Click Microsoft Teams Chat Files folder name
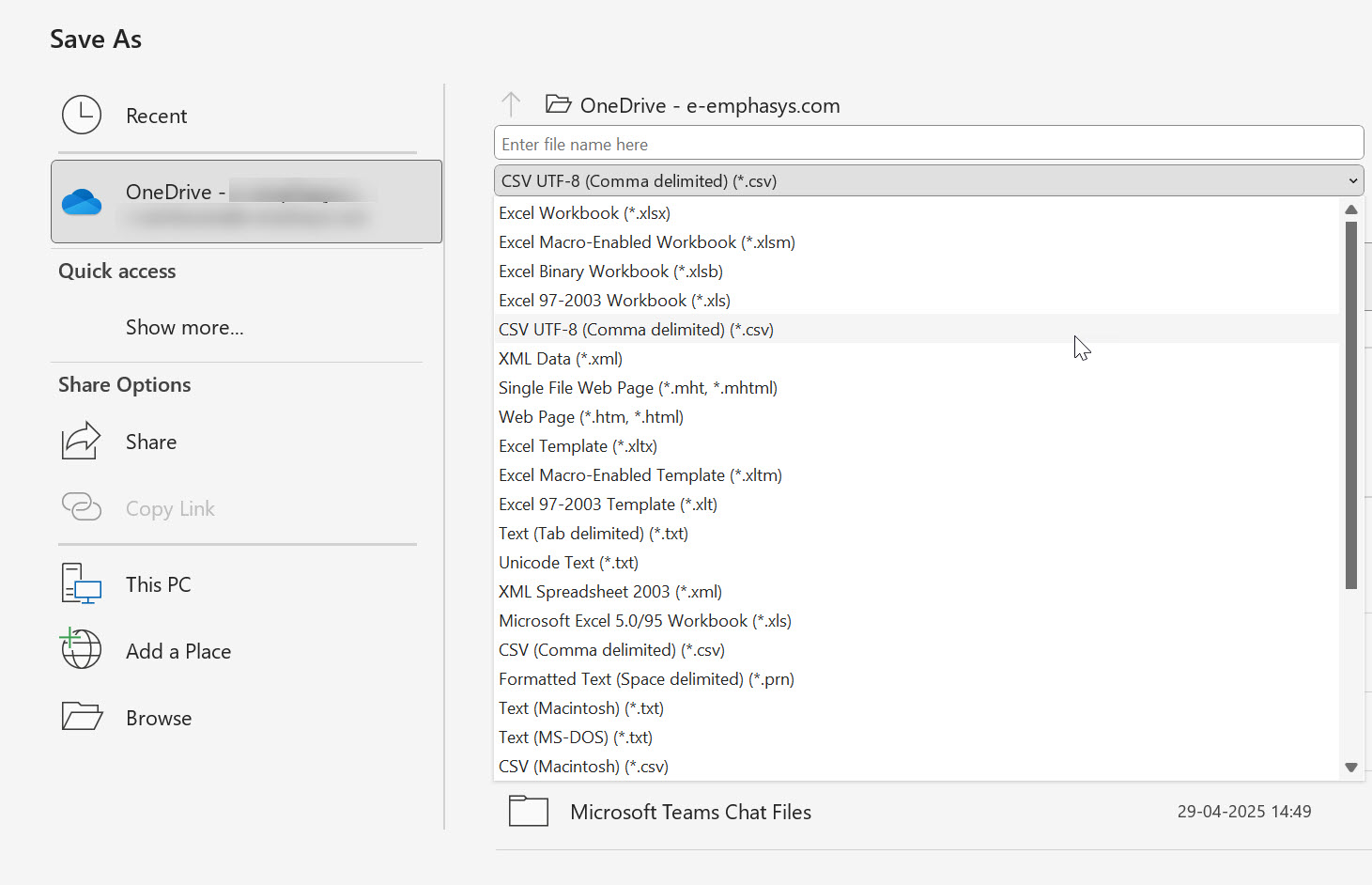 coord(691,812)
